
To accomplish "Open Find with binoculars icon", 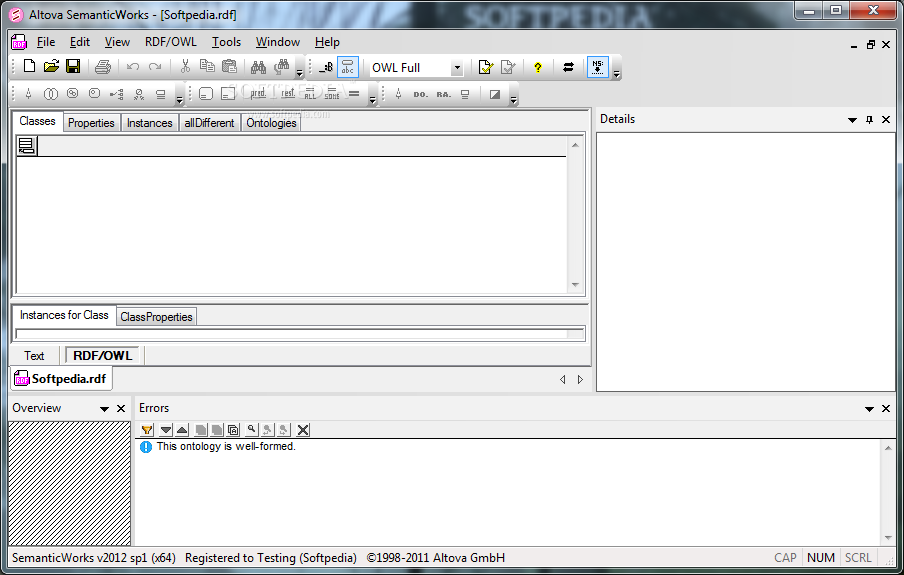I will [x=258, y=67].
